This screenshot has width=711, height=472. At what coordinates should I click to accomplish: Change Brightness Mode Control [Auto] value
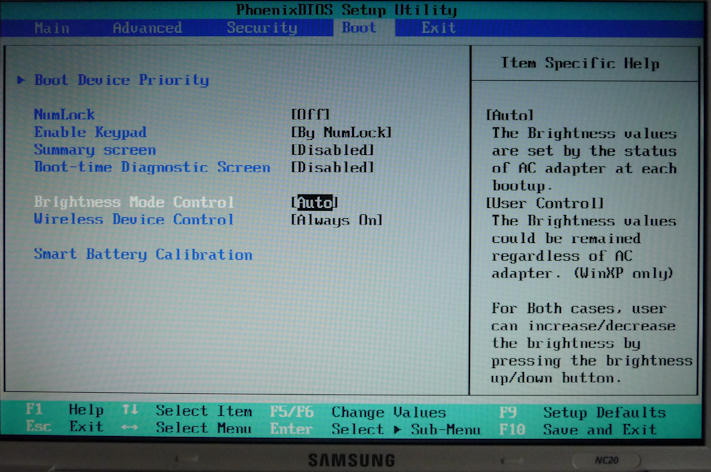[315, 202]
